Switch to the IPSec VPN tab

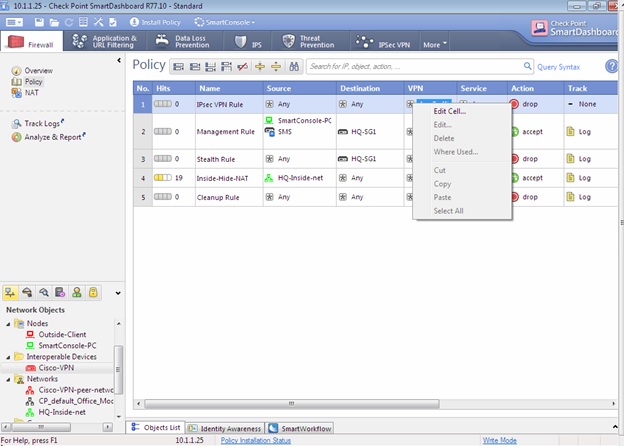pos(383,42)
